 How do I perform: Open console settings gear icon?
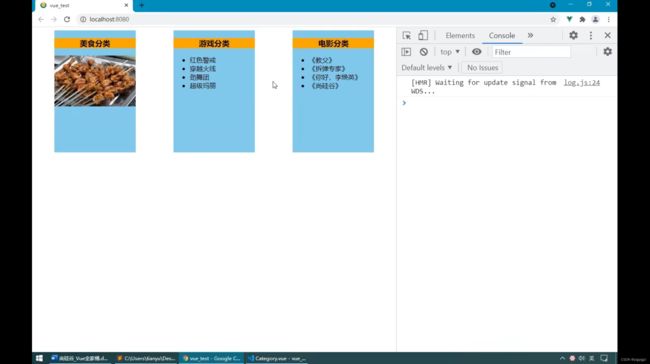[x=607, y=52]
